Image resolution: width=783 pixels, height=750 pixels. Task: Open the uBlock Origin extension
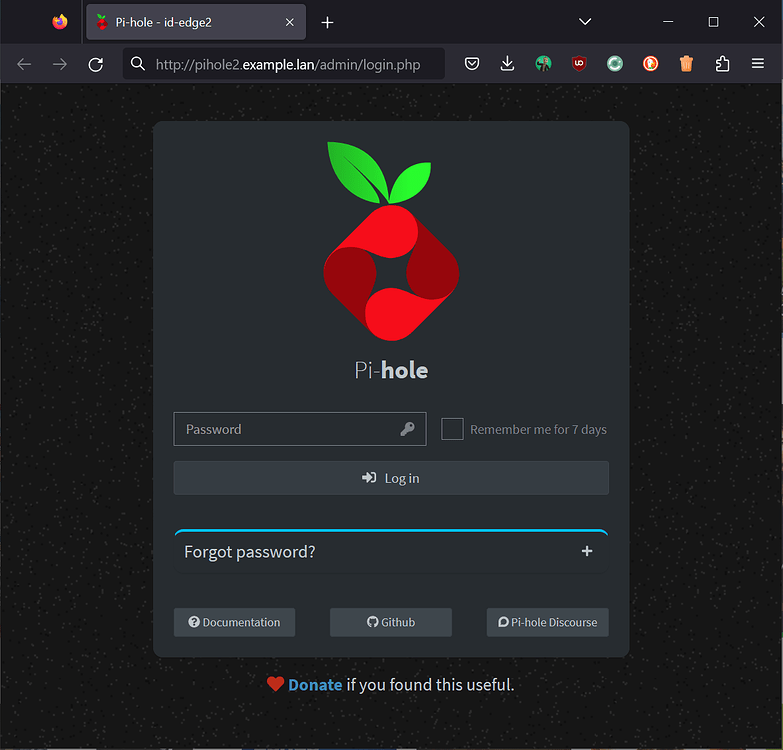pyautogui.click(x=579, y=64)
